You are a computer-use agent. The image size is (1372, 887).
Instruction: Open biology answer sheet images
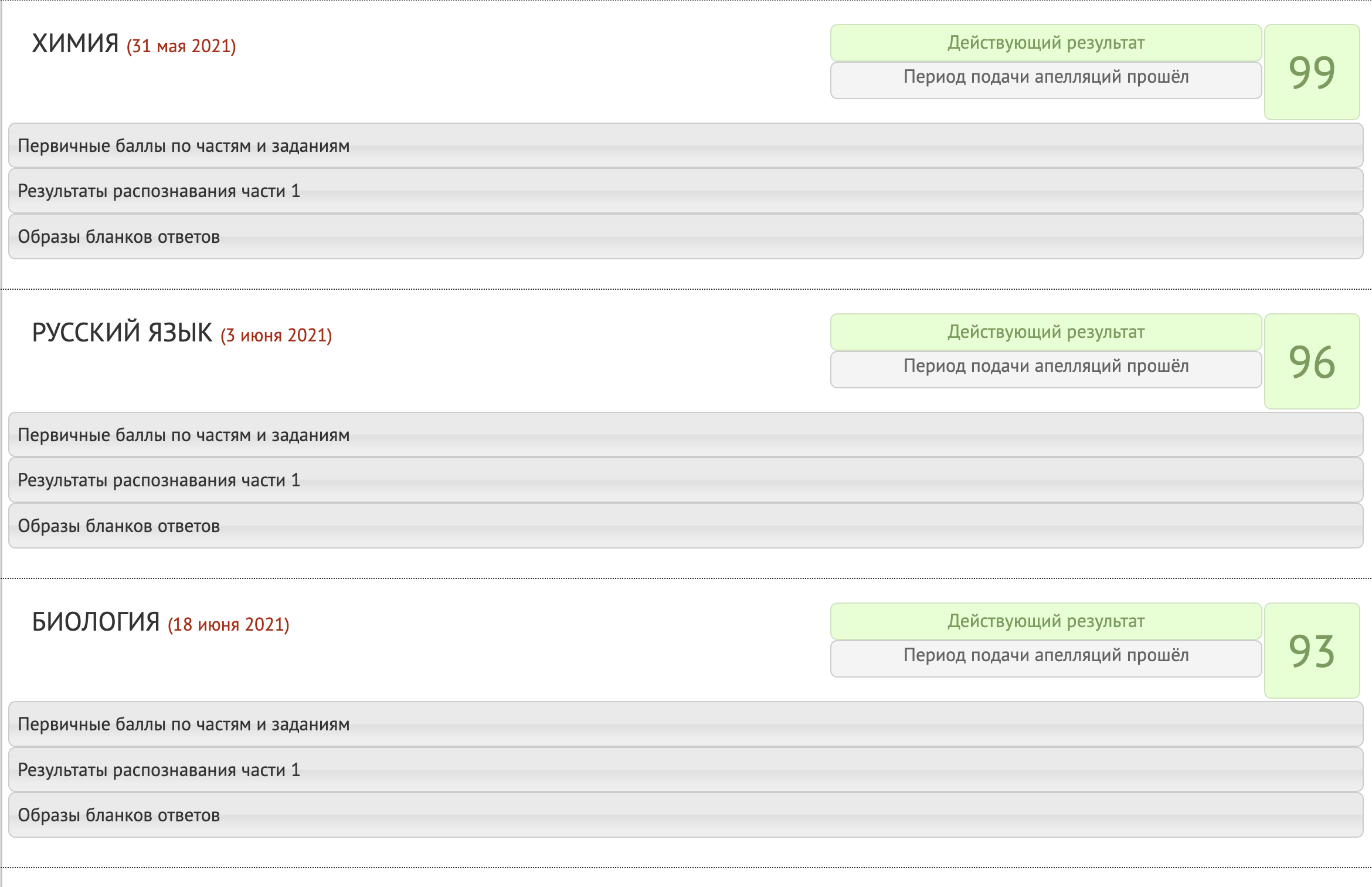[x=685, y=815]
